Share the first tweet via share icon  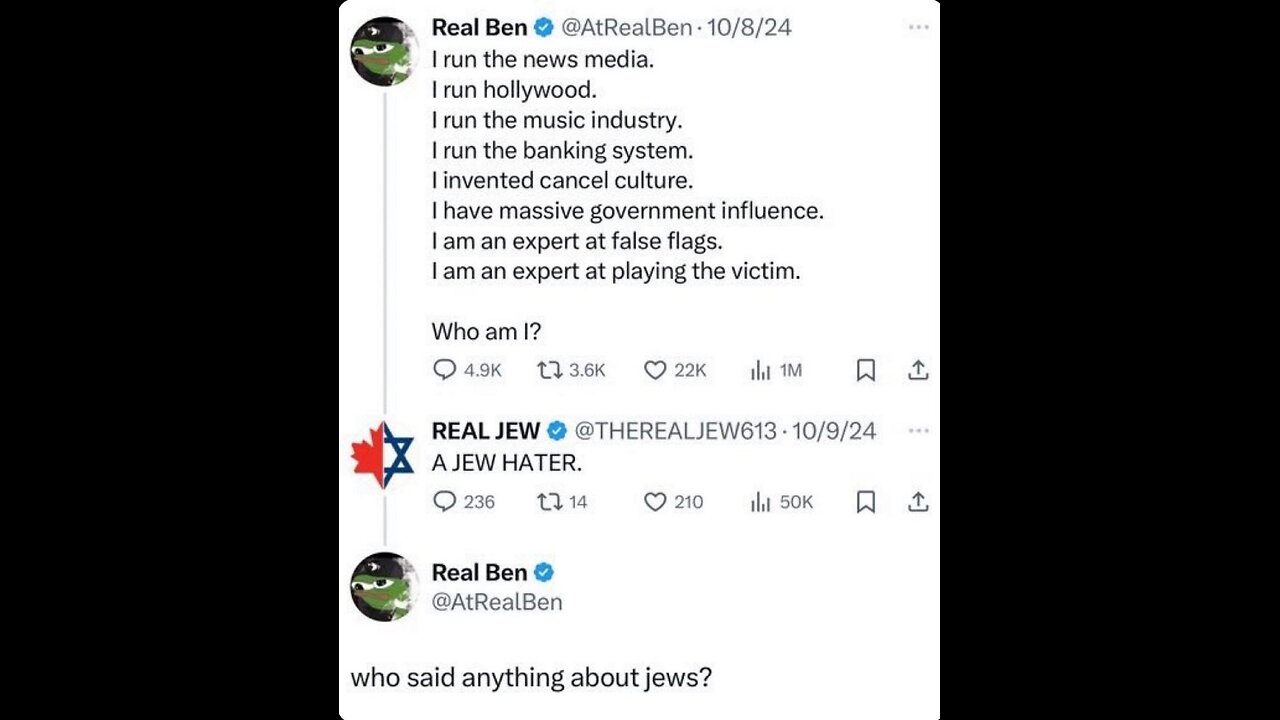[918, 370]
